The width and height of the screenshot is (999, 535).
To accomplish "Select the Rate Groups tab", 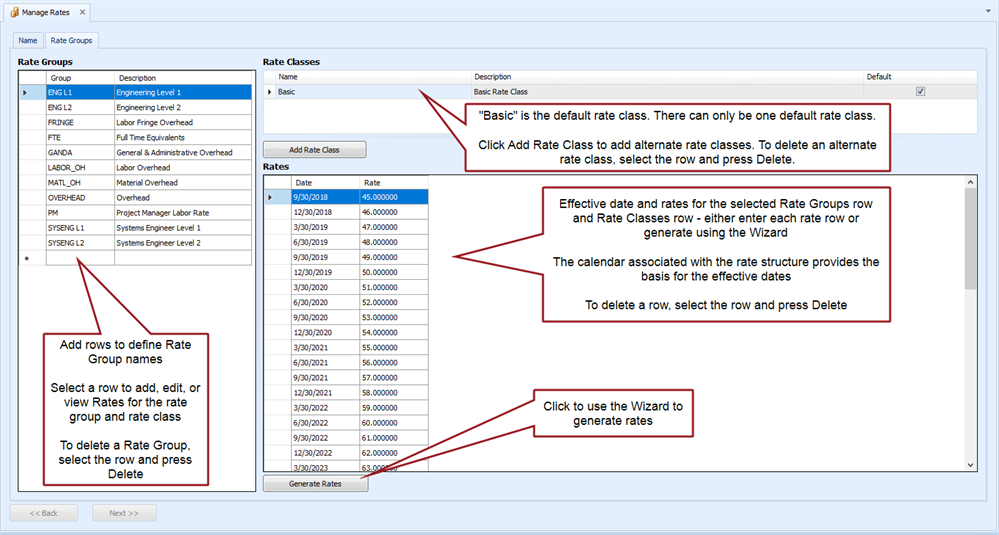I will pos(71,40).
